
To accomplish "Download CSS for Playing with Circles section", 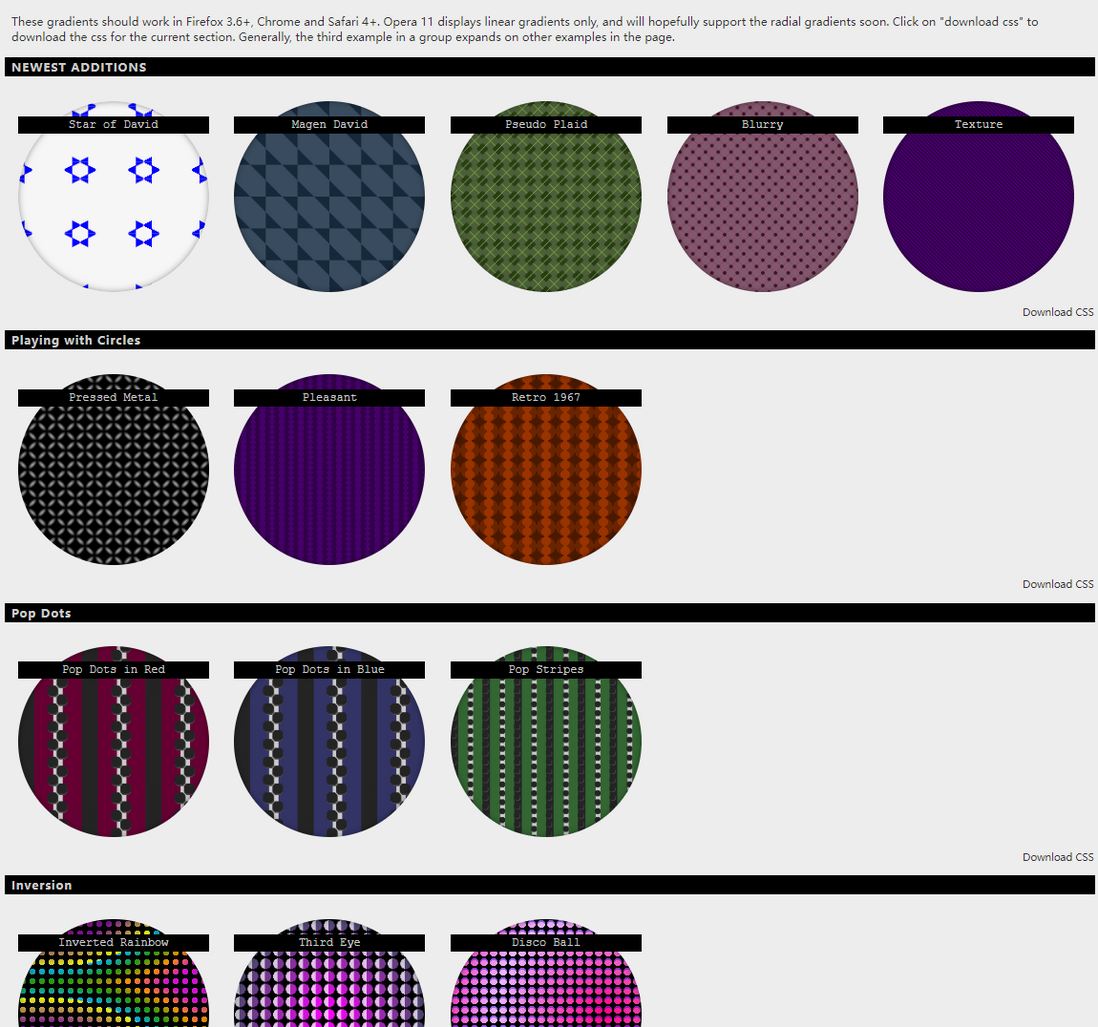I will [x=1057, y=584].
